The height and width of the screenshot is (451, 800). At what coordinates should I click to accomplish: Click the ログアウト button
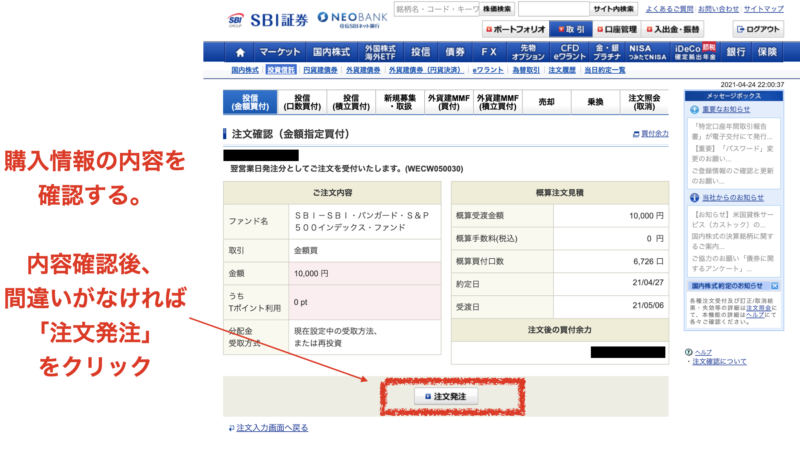click(x=758, y=30)
